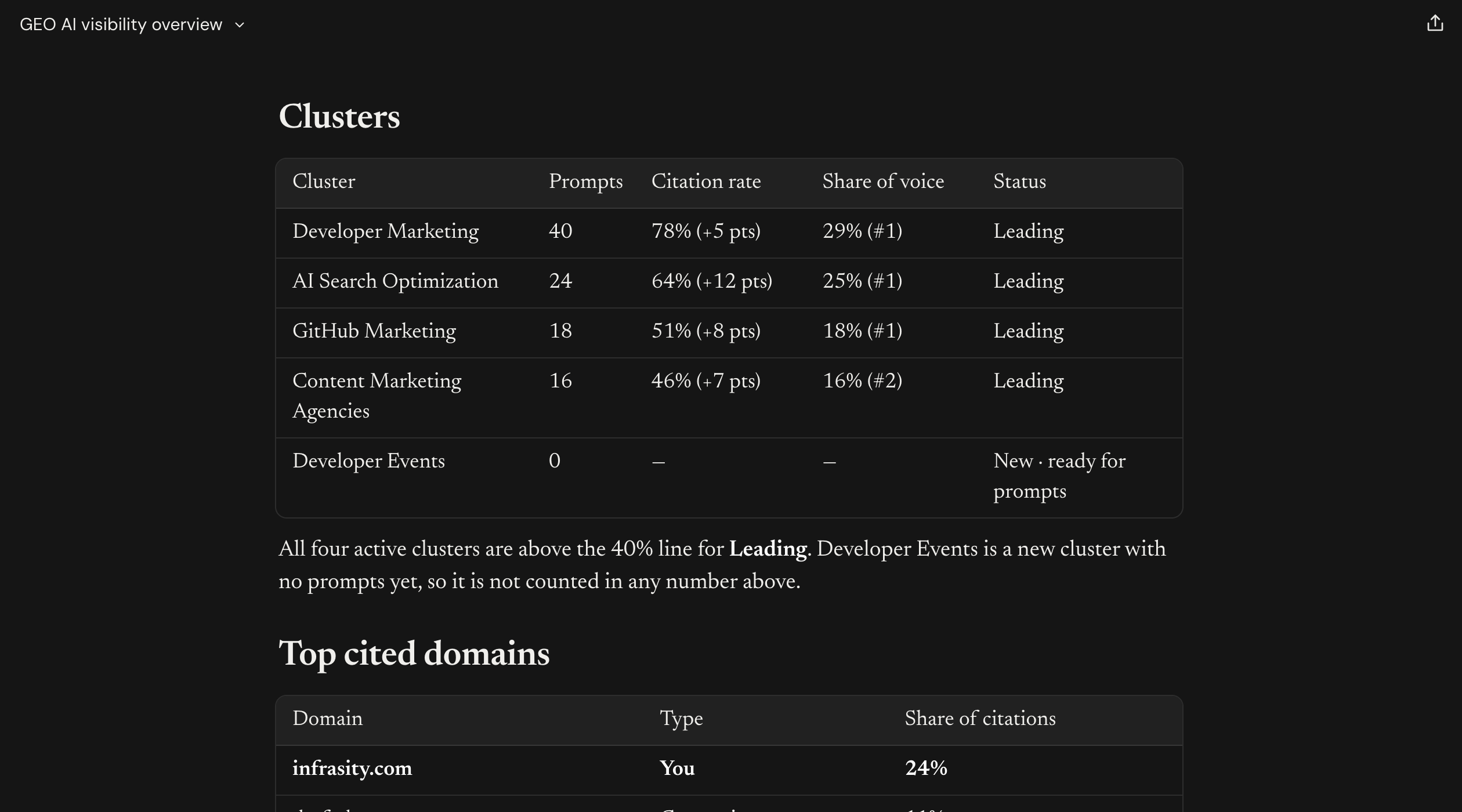
Task: Select the 'Developer Events' cluster cell
Action: coord(368,461)
